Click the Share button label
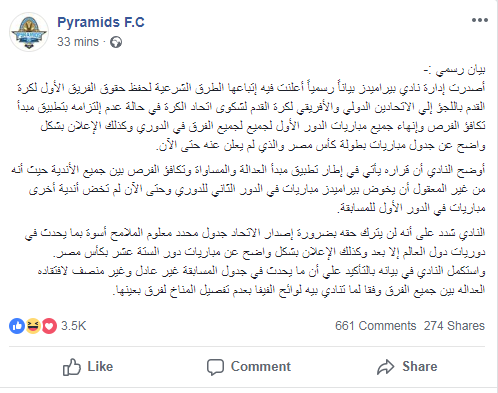This screenshot has width=498, height=393. [420, 367]
